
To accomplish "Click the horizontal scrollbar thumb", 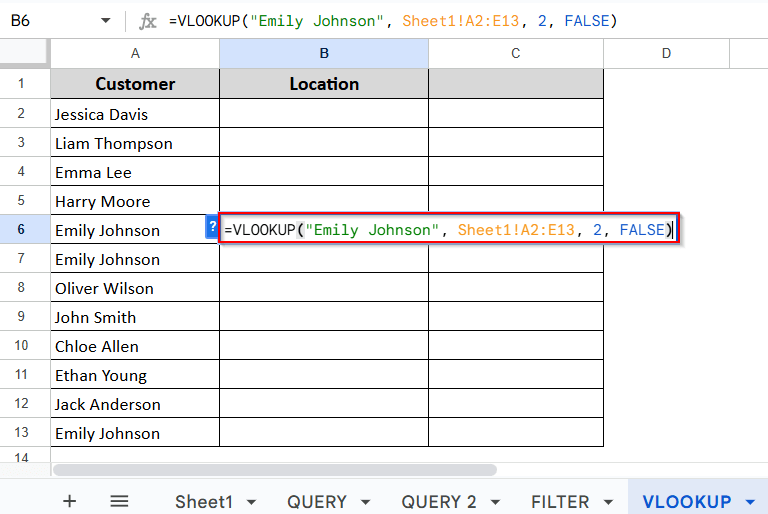I will pos(275,470).
